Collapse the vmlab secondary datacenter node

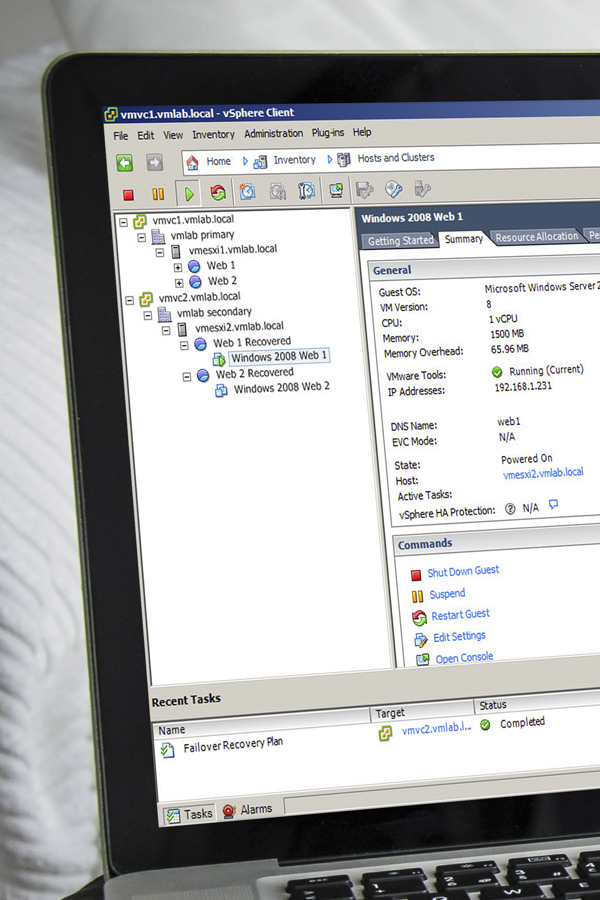point(148,315)
